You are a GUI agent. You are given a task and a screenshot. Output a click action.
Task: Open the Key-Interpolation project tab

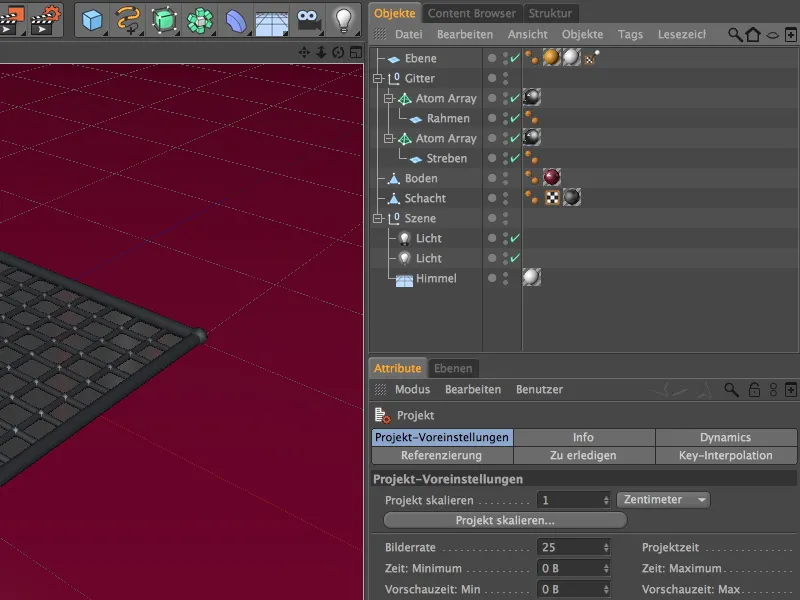726,455
